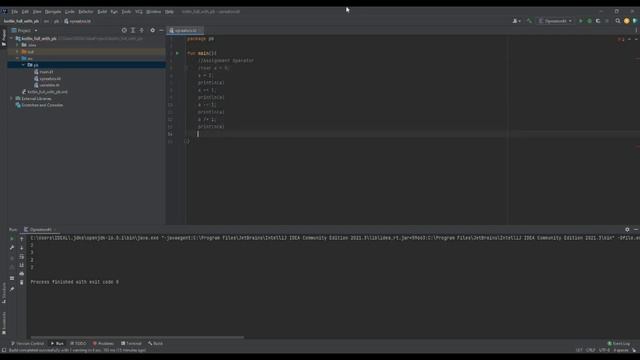640x360 pixels.
Task: Toggle the Project side tool button
Action: coord(4,38)
